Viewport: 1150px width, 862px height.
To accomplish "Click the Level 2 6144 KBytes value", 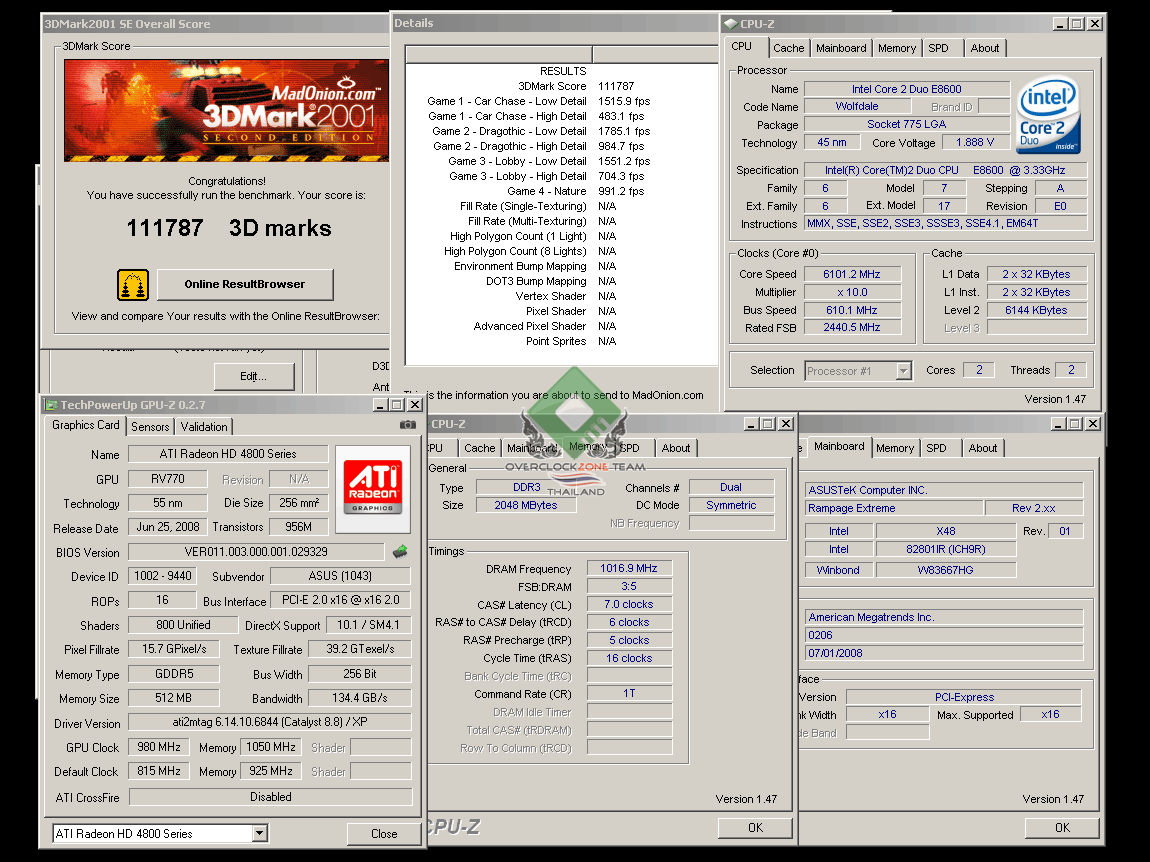I will click(x=1036, y=310).
